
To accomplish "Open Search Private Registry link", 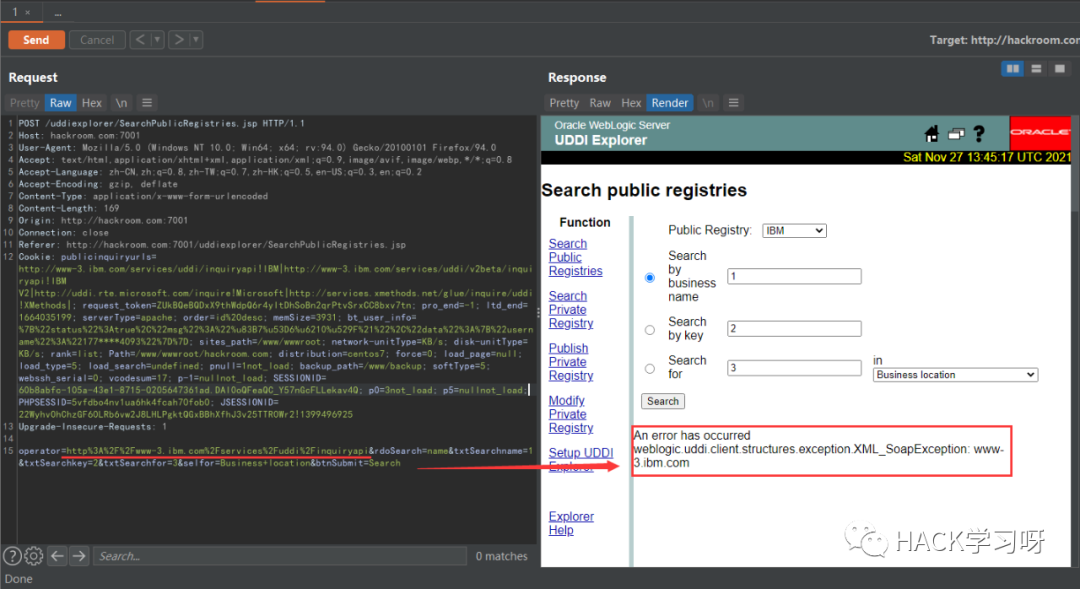I will pyautogui.click(x=570, y=310).
